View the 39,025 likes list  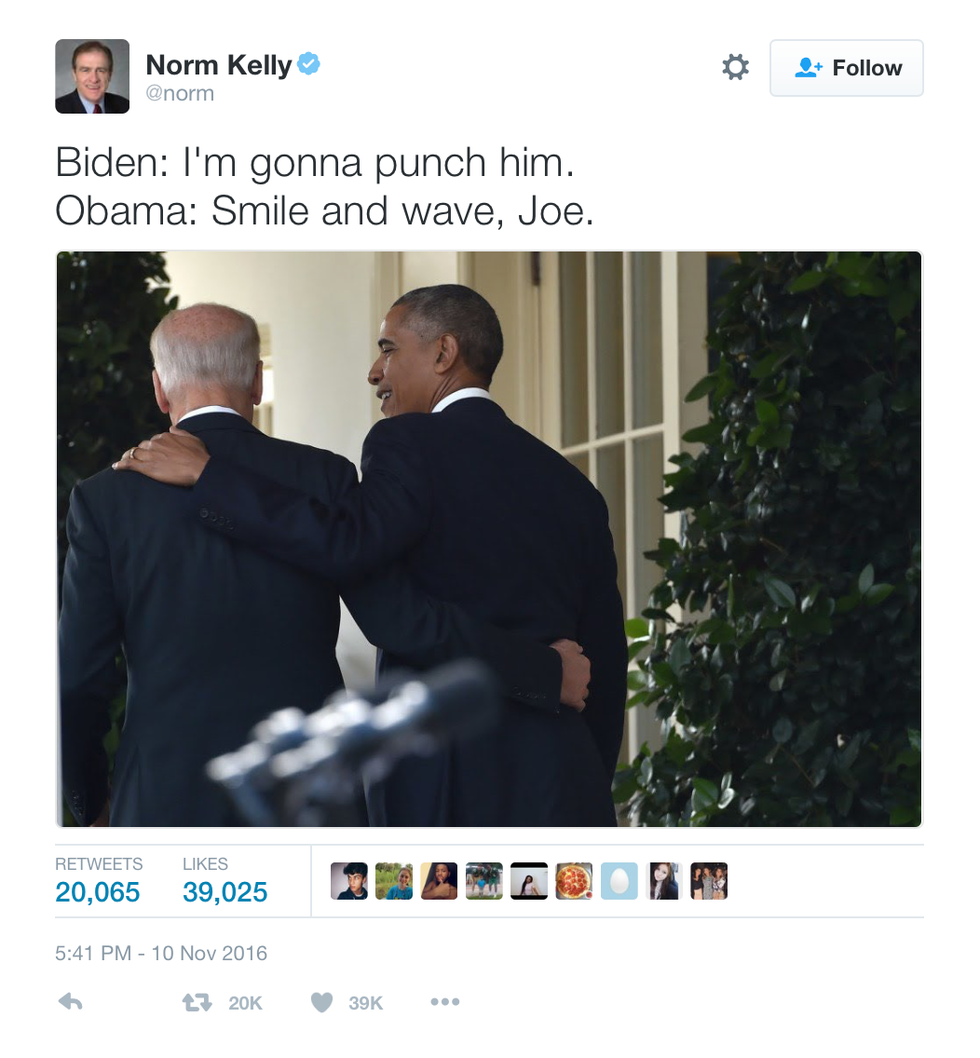click(225, 881)
